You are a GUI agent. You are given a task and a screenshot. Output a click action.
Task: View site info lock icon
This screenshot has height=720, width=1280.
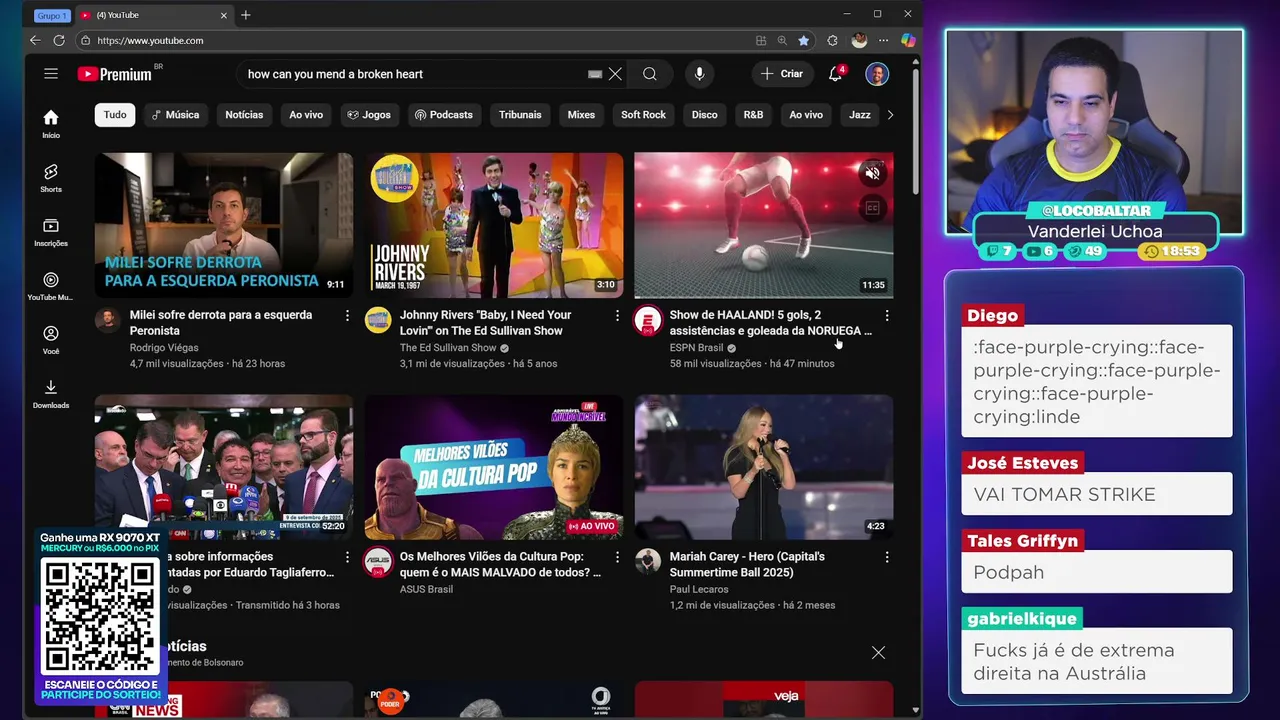click(85, 40)
